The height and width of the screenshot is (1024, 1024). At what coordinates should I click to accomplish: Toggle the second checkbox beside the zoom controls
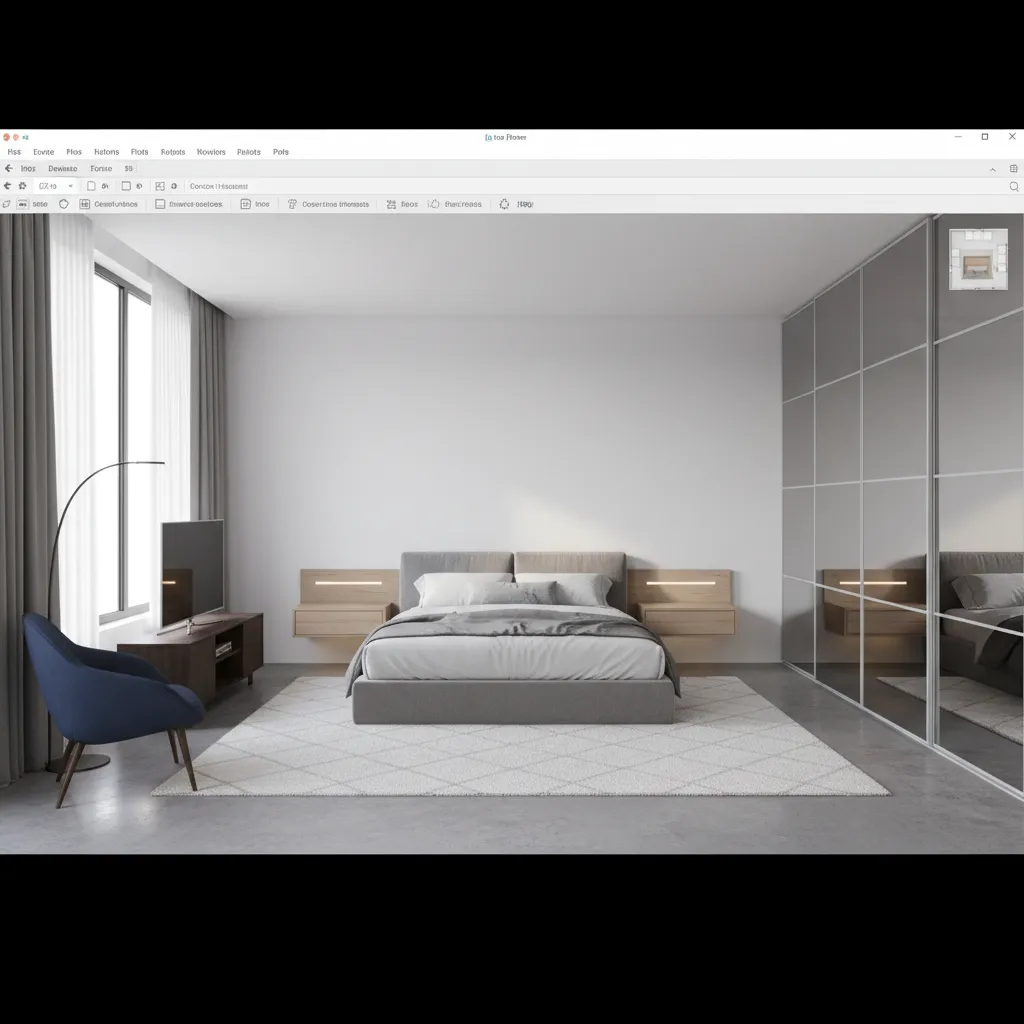pos(125,186)
